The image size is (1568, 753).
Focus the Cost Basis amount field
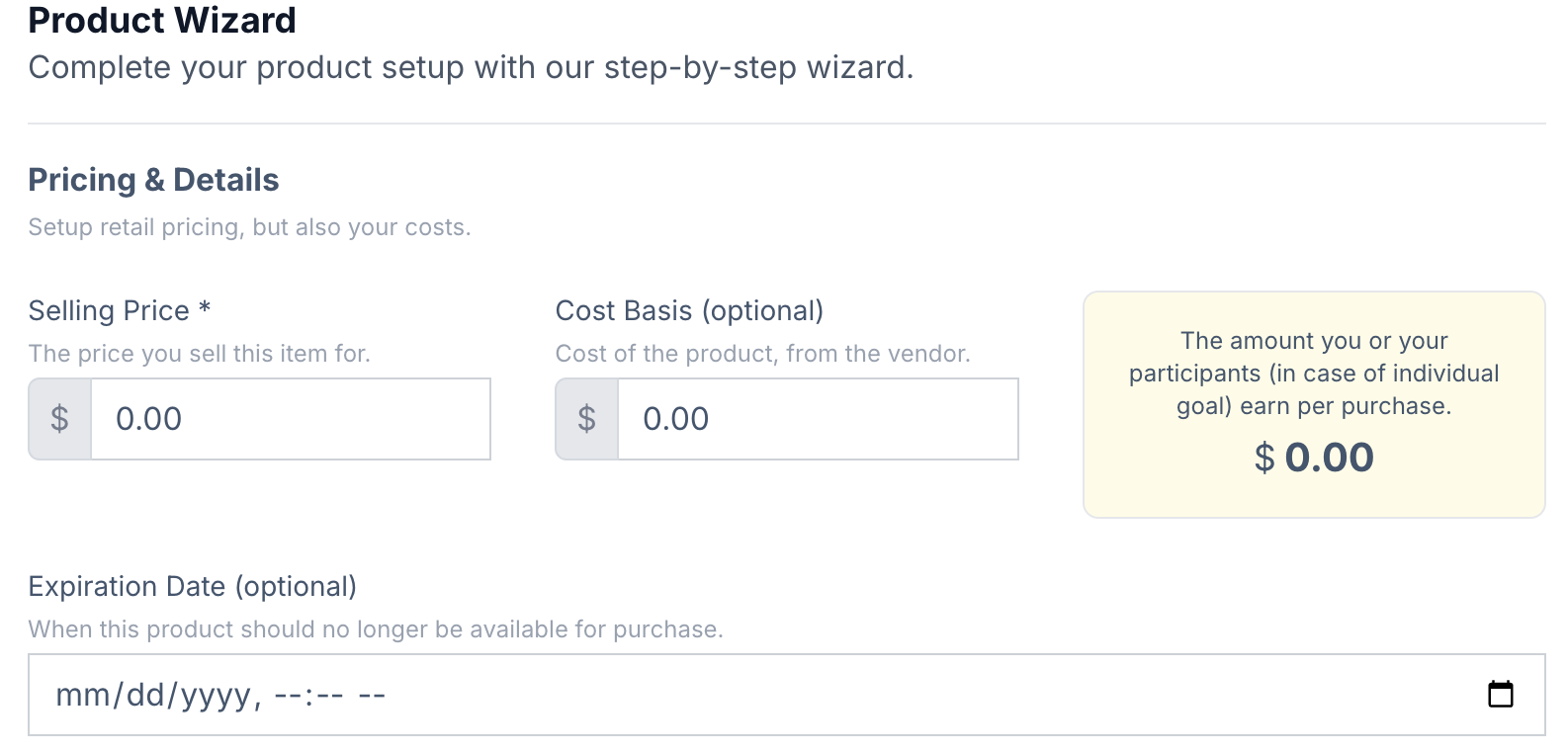817,419
